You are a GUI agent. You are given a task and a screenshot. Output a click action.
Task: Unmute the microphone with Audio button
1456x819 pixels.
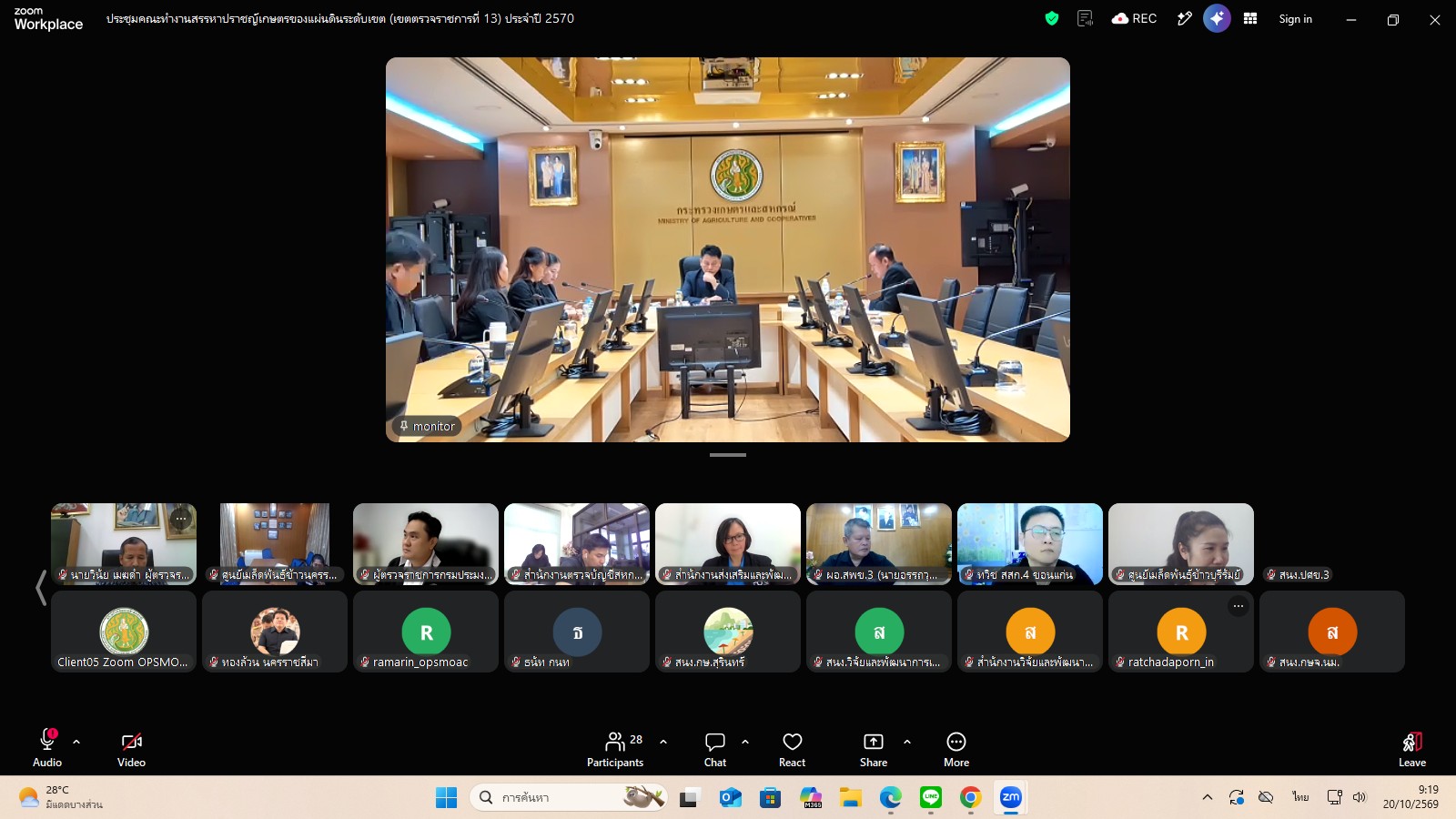pyautogui.click(x=47, y=748)
